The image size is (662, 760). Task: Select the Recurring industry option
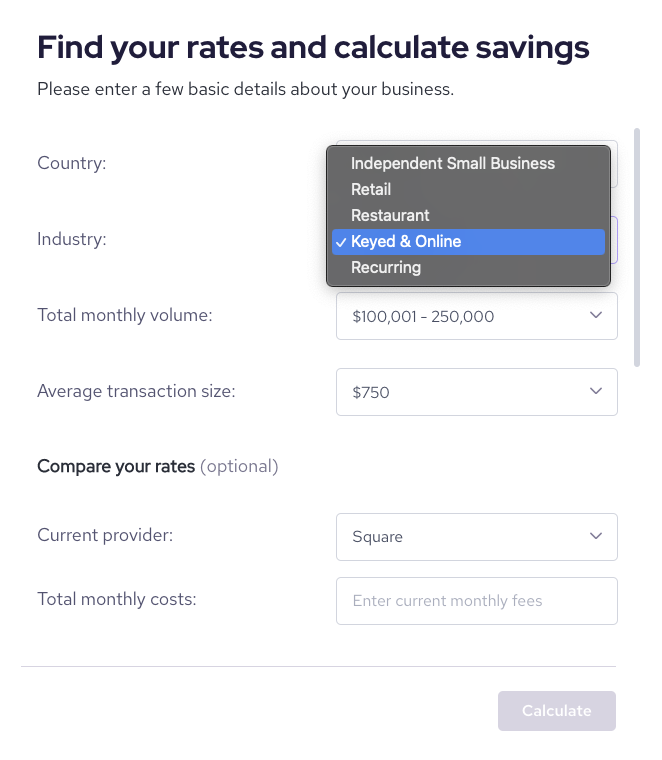386,267
